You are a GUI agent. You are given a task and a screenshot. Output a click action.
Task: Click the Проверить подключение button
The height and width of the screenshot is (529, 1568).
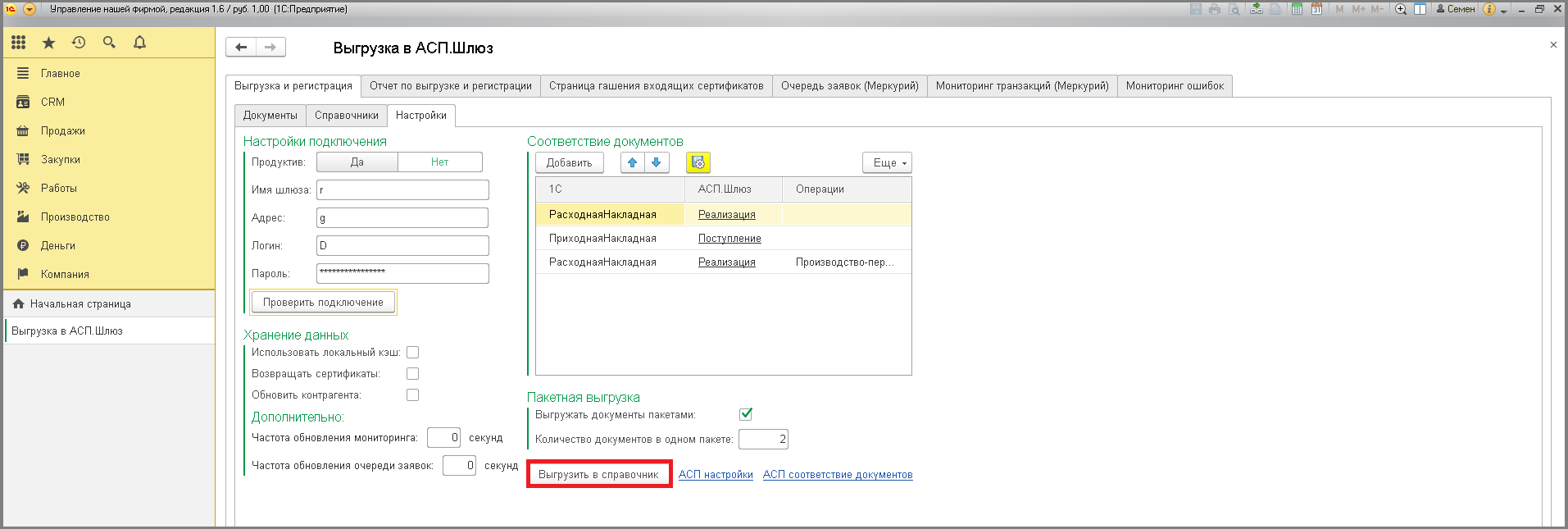[323, 302]
